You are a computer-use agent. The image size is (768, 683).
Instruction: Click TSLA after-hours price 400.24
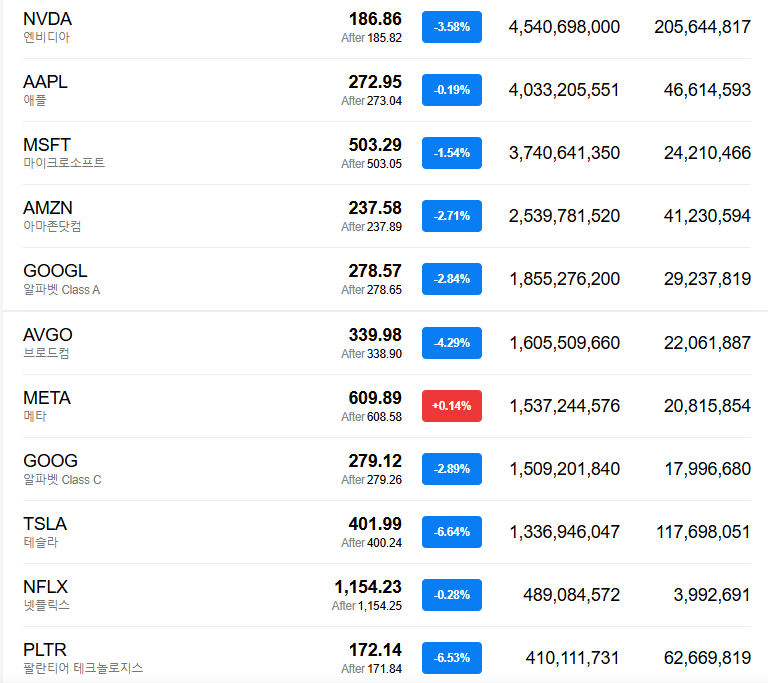(384, 543)
